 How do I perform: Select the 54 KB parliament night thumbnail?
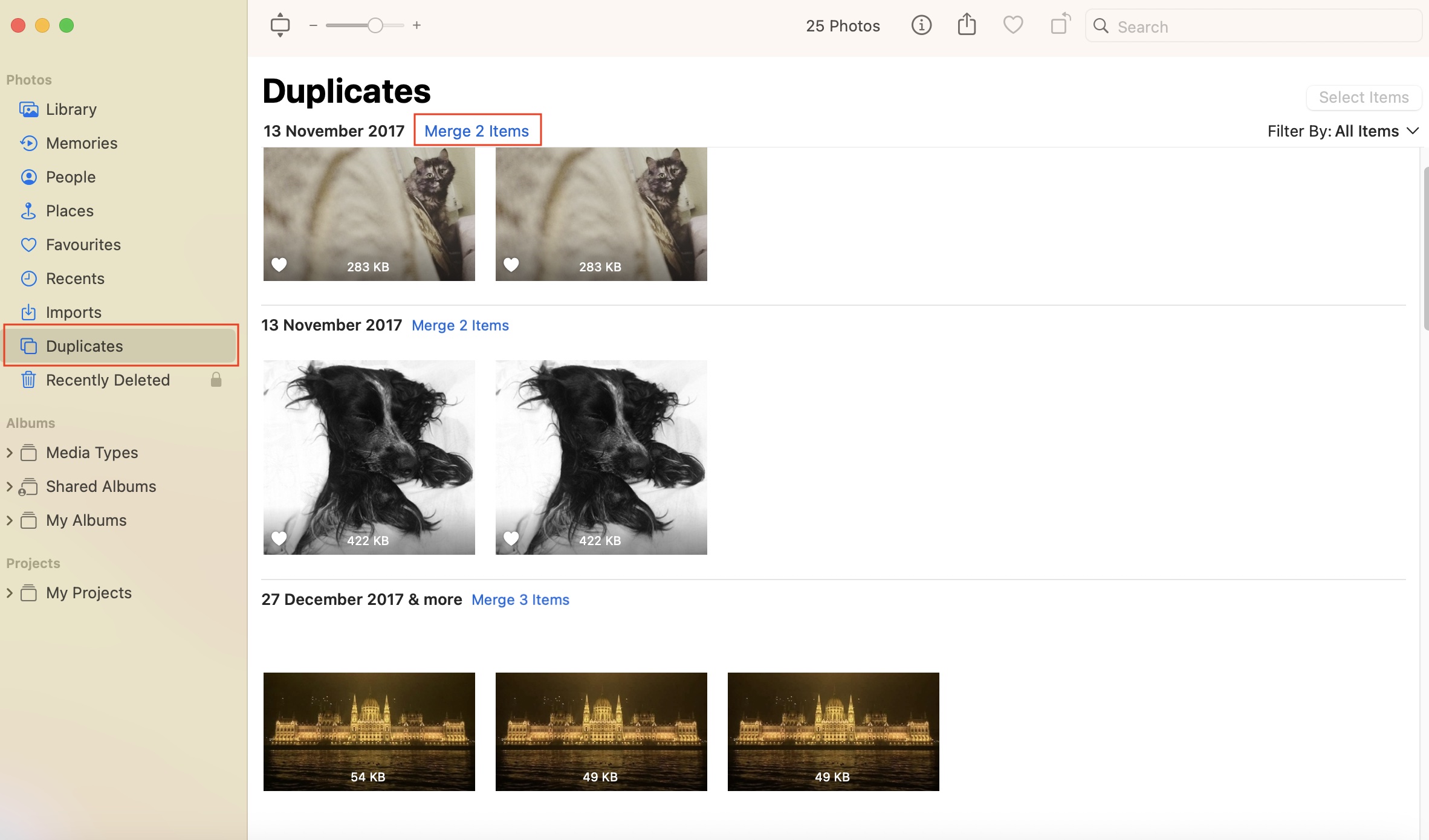(x=369, y=732)
